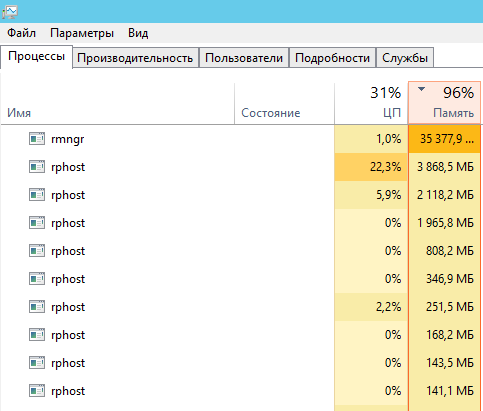Open the Файл menu
Image resolution: width=483 pixels, height=411 pixels.
21,33
